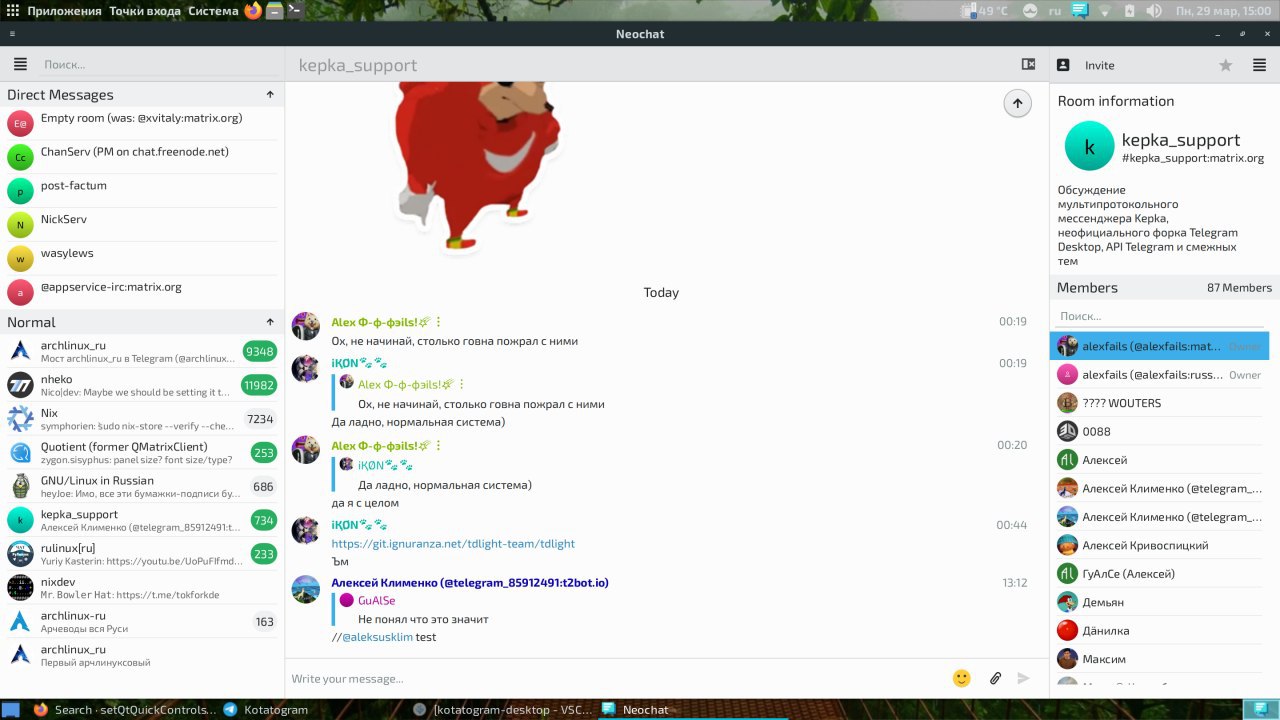The height and width of the screenshot is (720, 1280).
Task: Open the emoji picker smiley
Action: [x=962, y=678]
